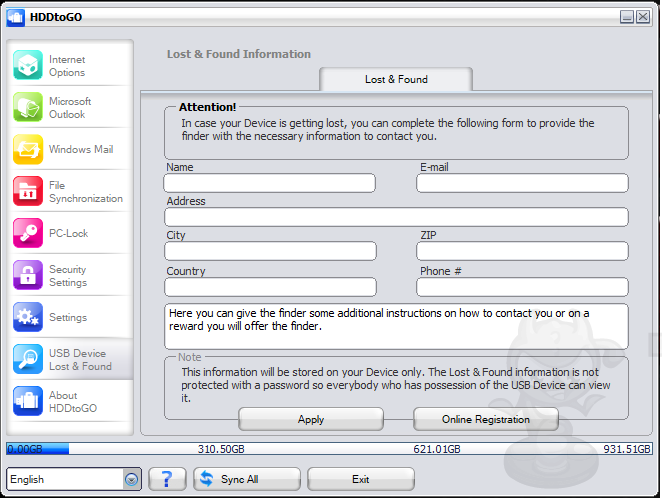The width and height of the screenshot is (662, 498).
Task: Open PC-Lock sidebar label
Action: [x=68, y=233]
